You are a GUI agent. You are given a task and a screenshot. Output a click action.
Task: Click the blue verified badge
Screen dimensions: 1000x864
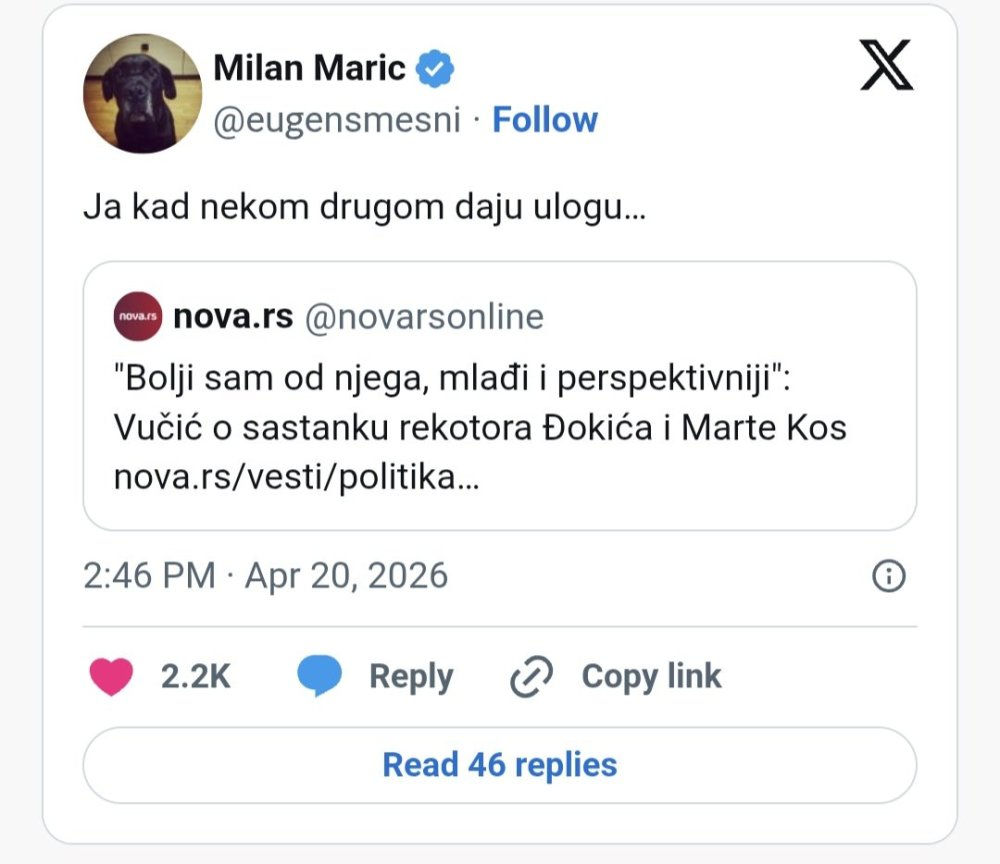click(x=435, y=68)
